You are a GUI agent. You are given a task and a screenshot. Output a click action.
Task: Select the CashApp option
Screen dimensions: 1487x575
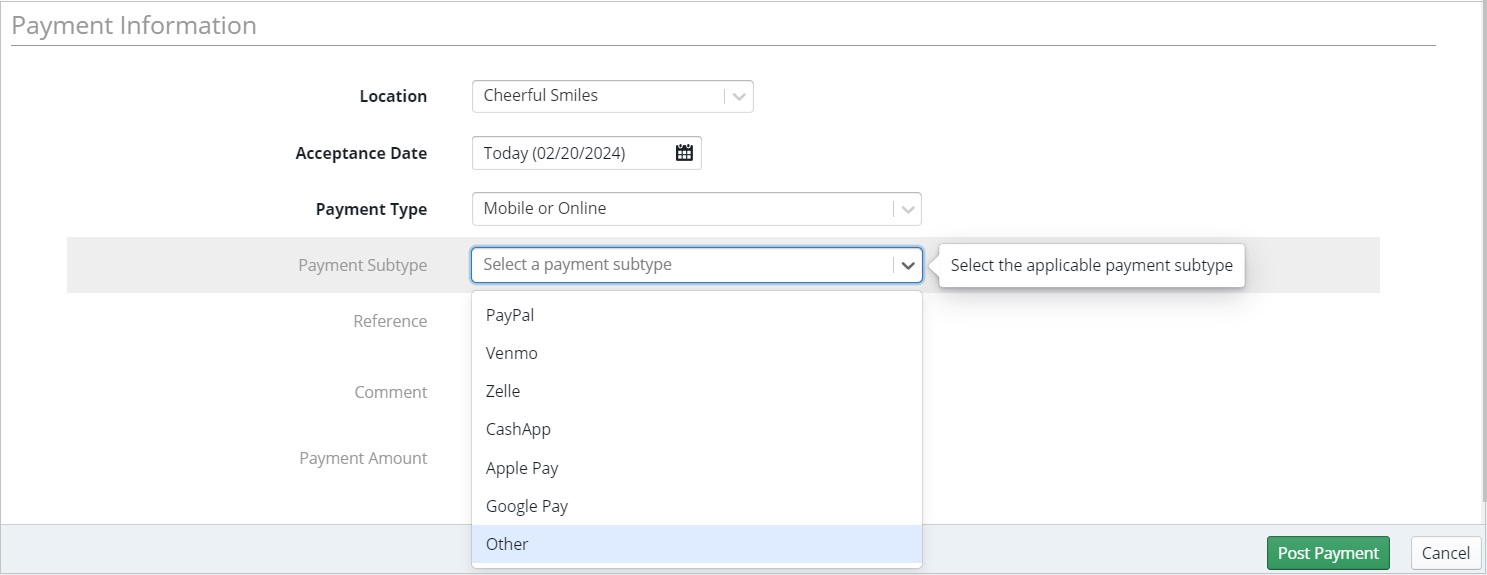click(696, 429)
